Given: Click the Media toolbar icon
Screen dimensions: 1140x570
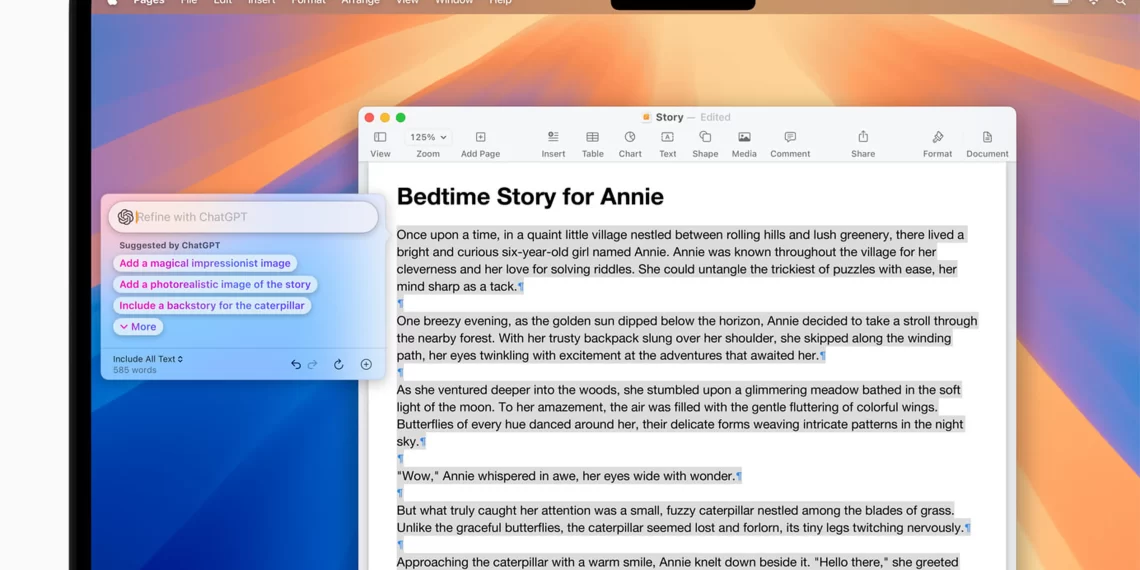Looking at the screenshot, I should tap(744, 138).
